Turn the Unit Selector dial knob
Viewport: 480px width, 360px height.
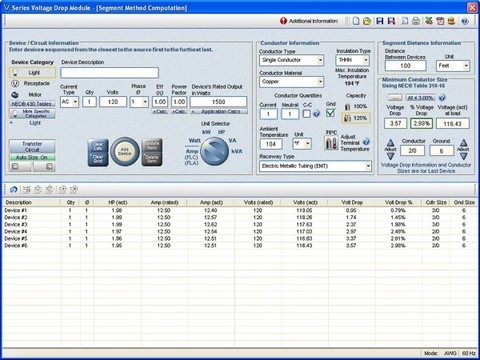tap(214, 152)
